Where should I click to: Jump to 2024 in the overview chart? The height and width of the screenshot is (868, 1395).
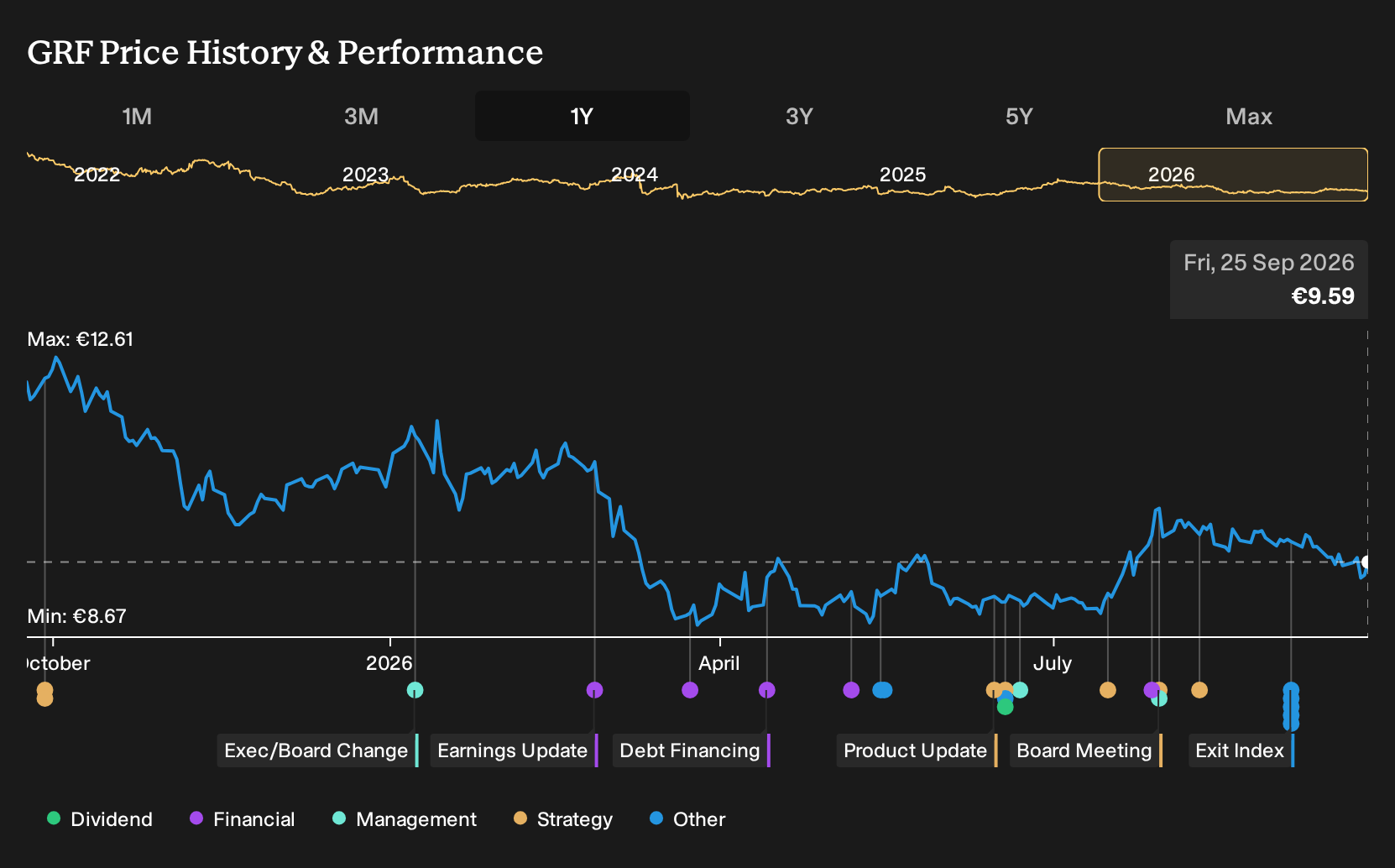point(634,175)
